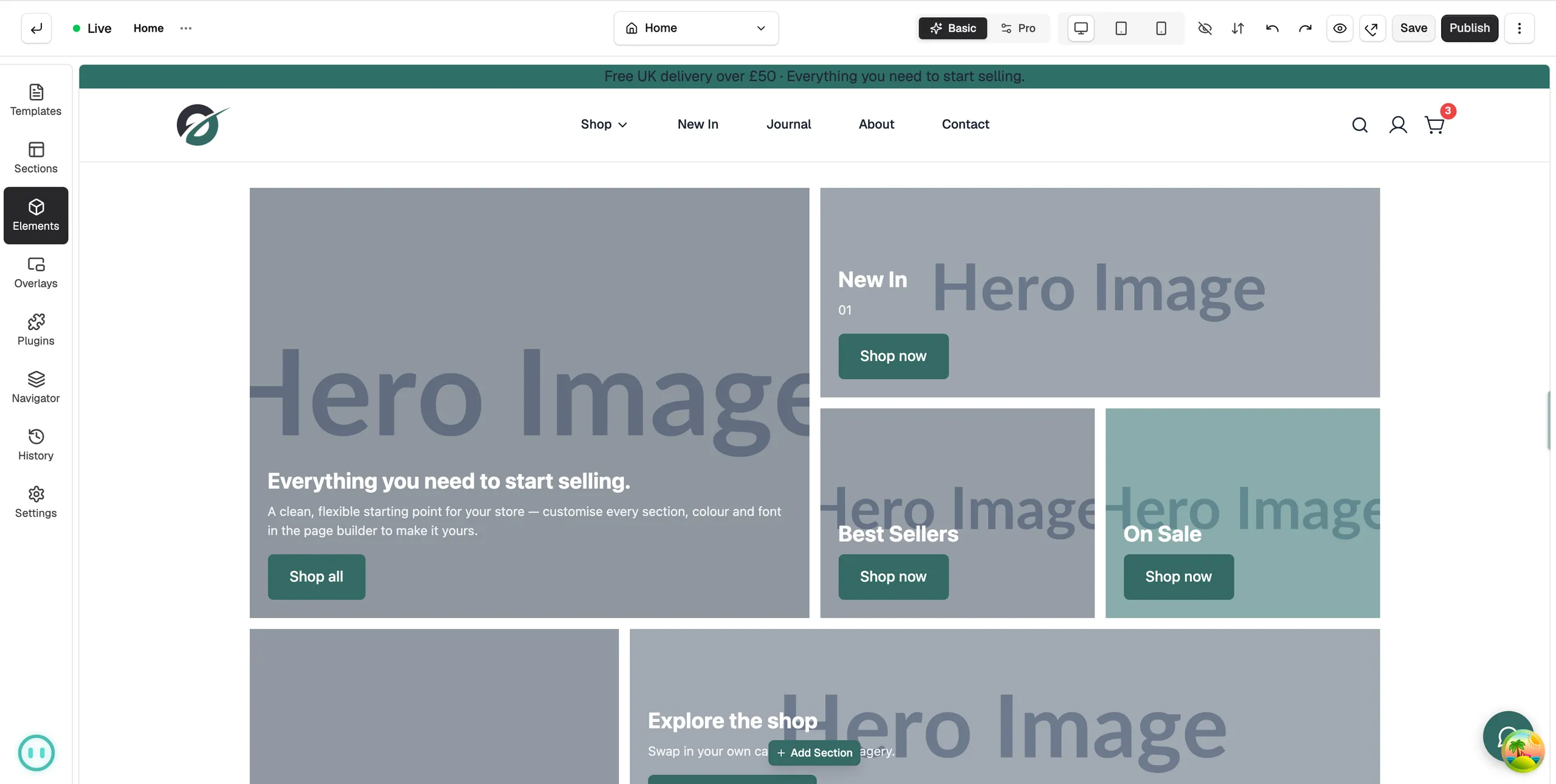Click Shop now under On Sale

click(1178, 576)
